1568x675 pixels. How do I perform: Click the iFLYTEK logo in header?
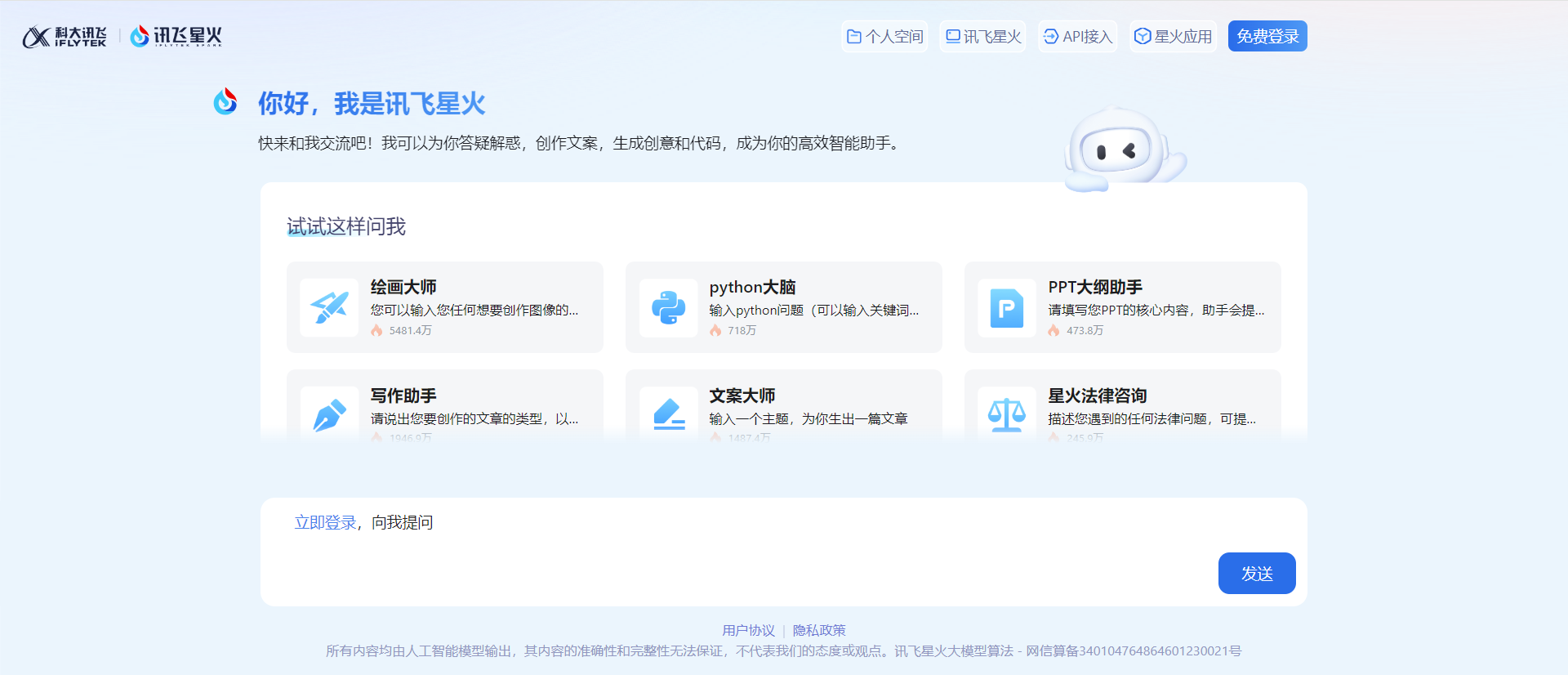65,37
